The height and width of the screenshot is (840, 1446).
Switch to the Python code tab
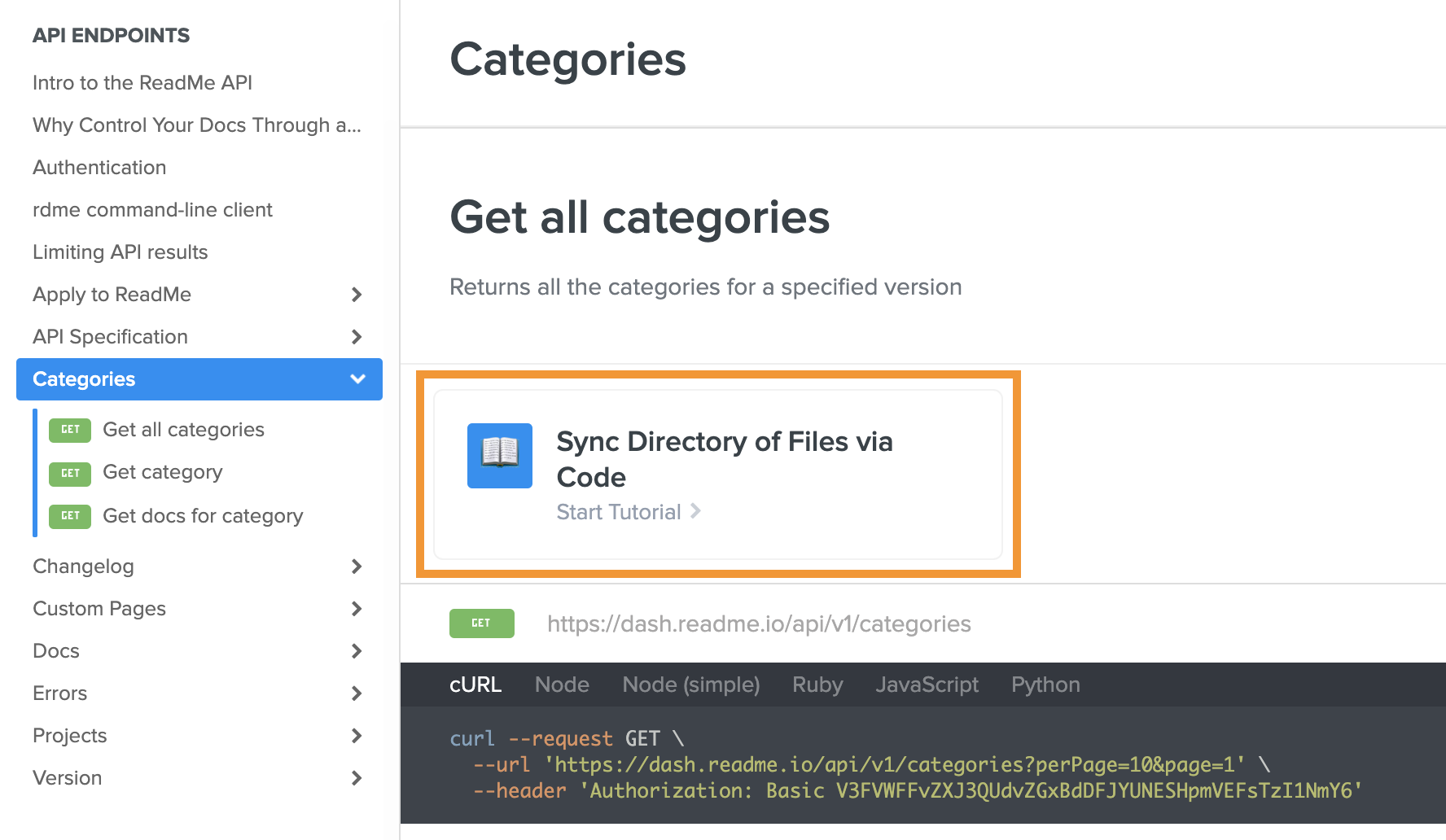click(1045, 685)
